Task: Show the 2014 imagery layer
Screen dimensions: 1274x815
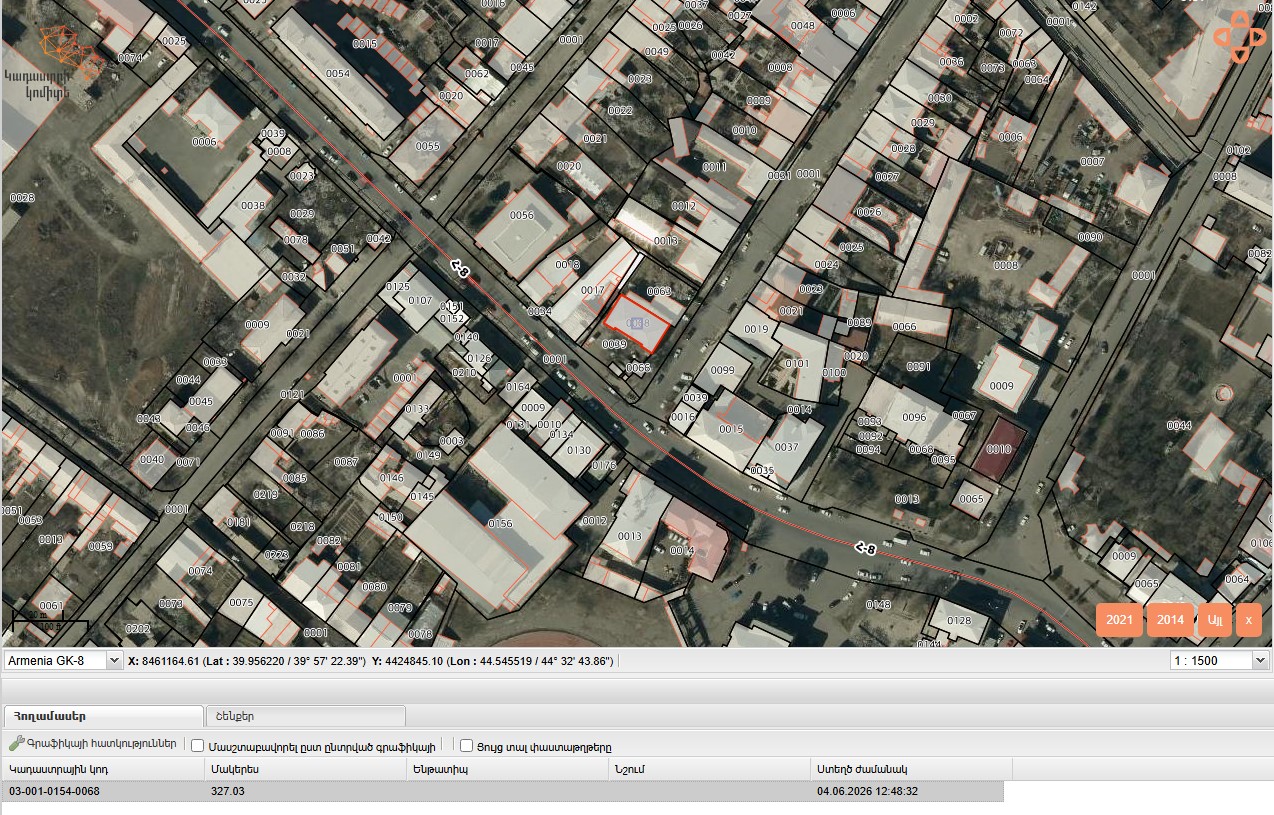Action: pos(1170,620)
